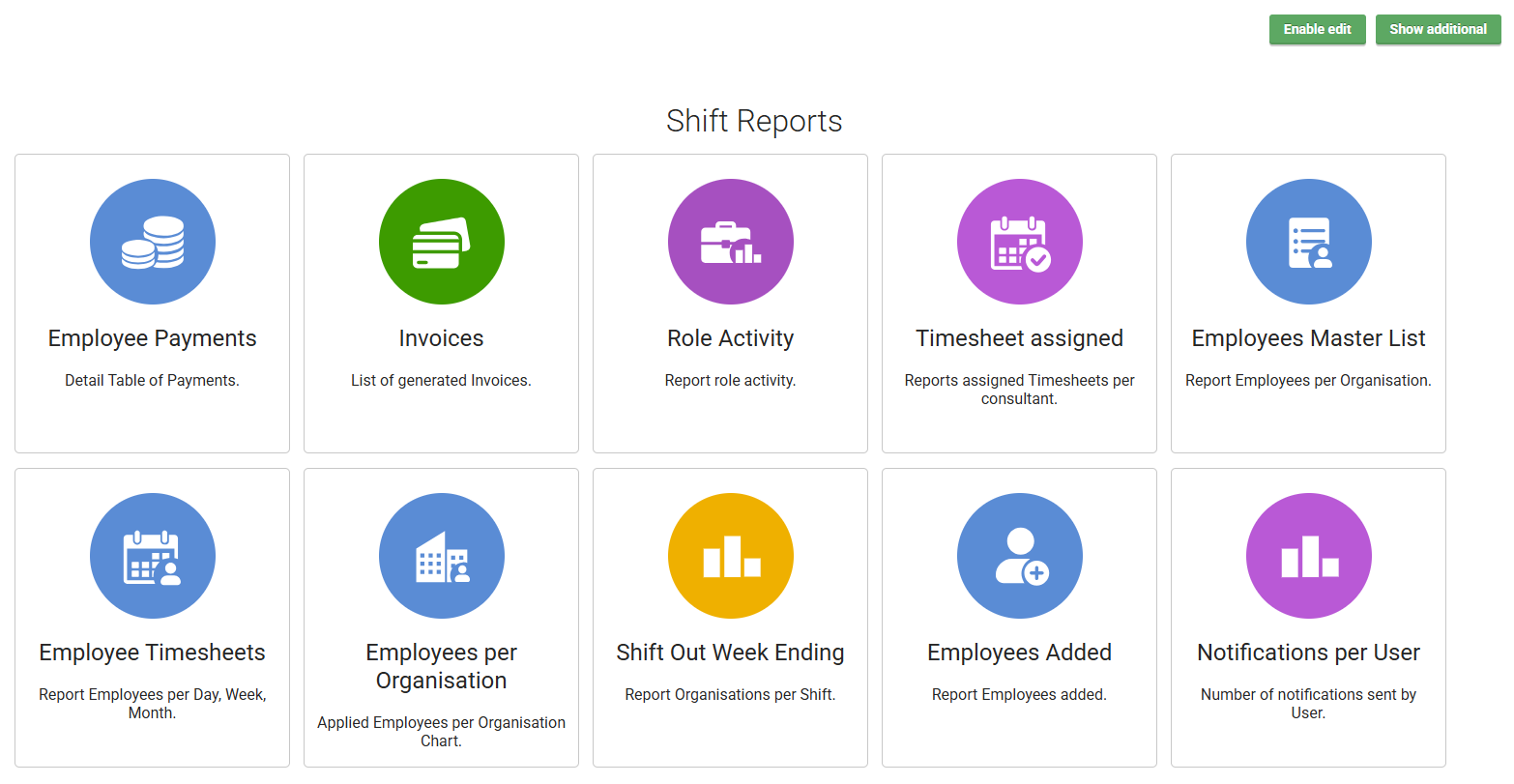The width and height of the screenshot is (1514, 784).
Task: Click 'Reports assigned Timesheets per consultant' description
Action: point(1019,390)
